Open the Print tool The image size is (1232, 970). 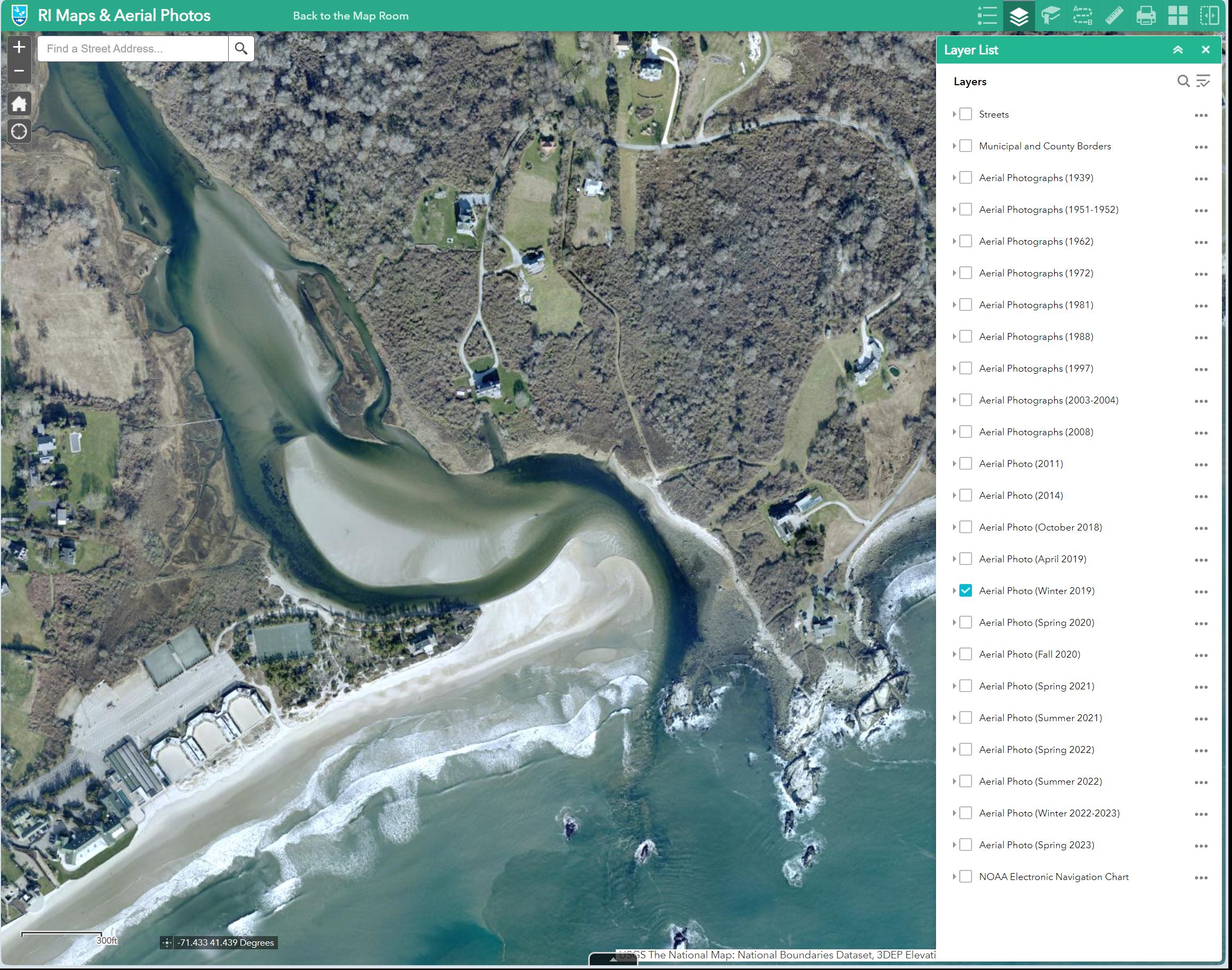[1146, 15]
